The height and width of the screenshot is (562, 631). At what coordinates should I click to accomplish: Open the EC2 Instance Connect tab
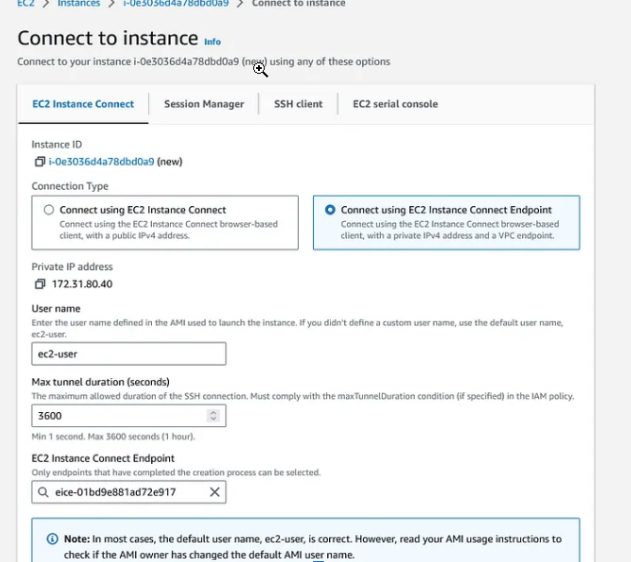point(84,104)
